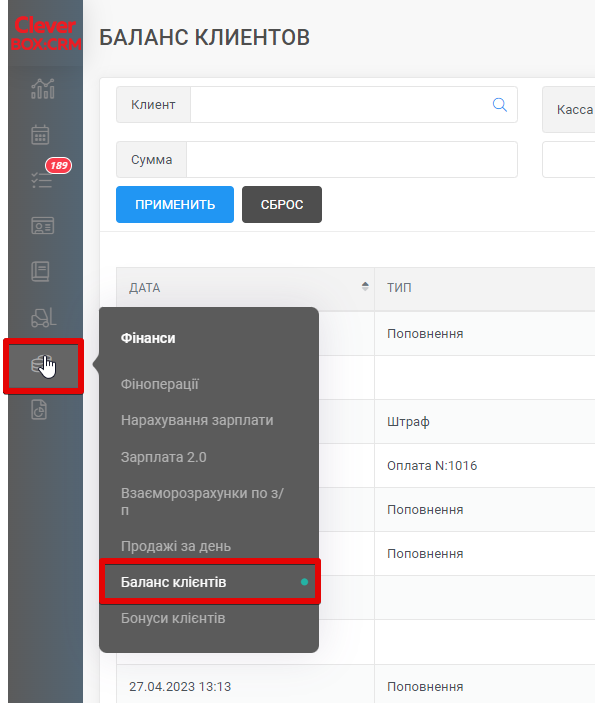Select Фіноперації menu item
595x703 pixels.
(x=160, y=384)
